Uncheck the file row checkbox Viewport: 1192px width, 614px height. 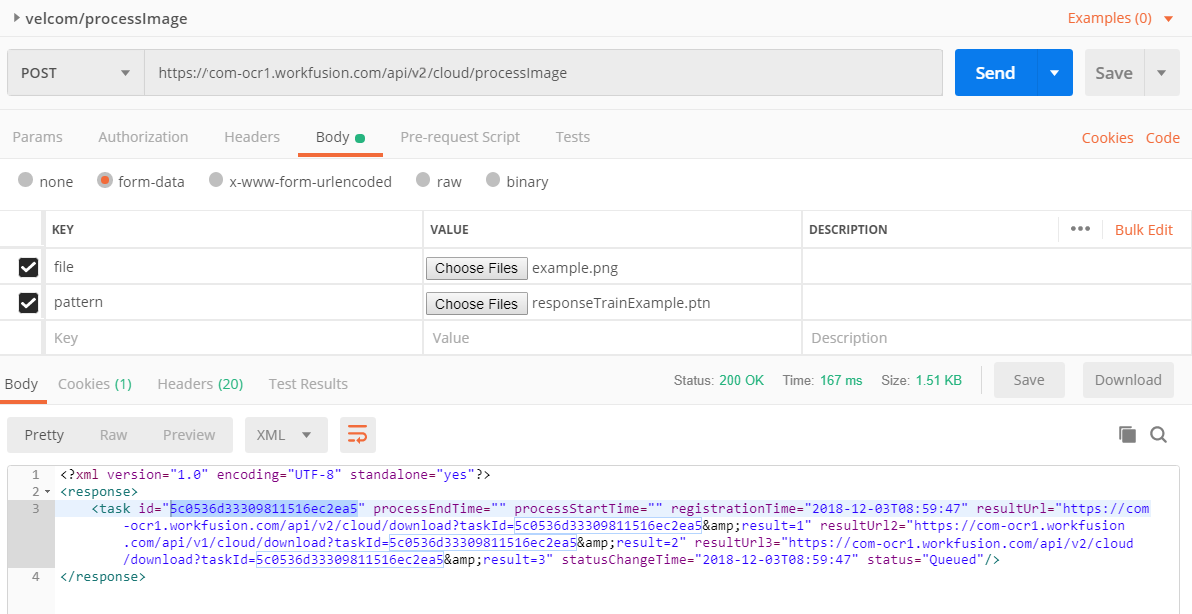pos(28,267)
